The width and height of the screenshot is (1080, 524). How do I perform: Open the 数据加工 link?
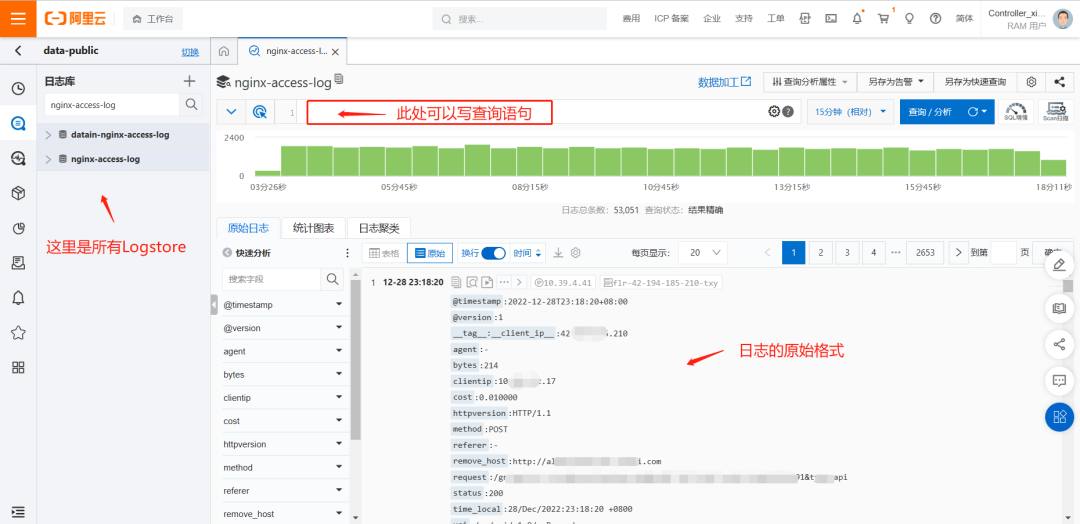point(725,82)
